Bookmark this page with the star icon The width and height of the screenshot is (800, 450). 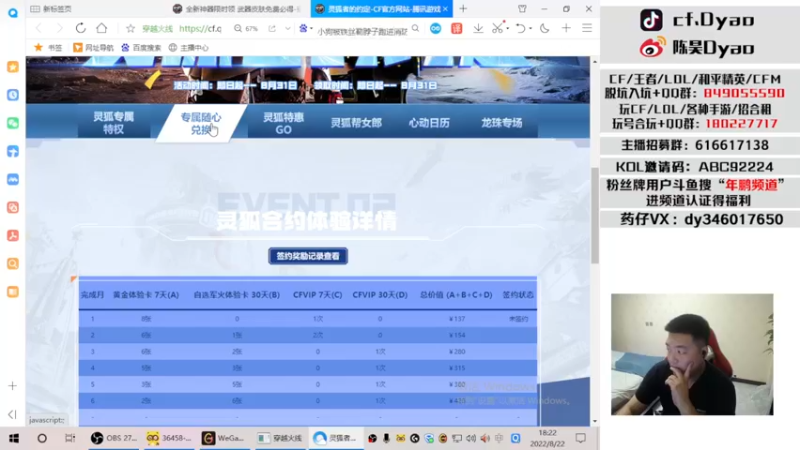pyautogui.click(x=130, y=29)
